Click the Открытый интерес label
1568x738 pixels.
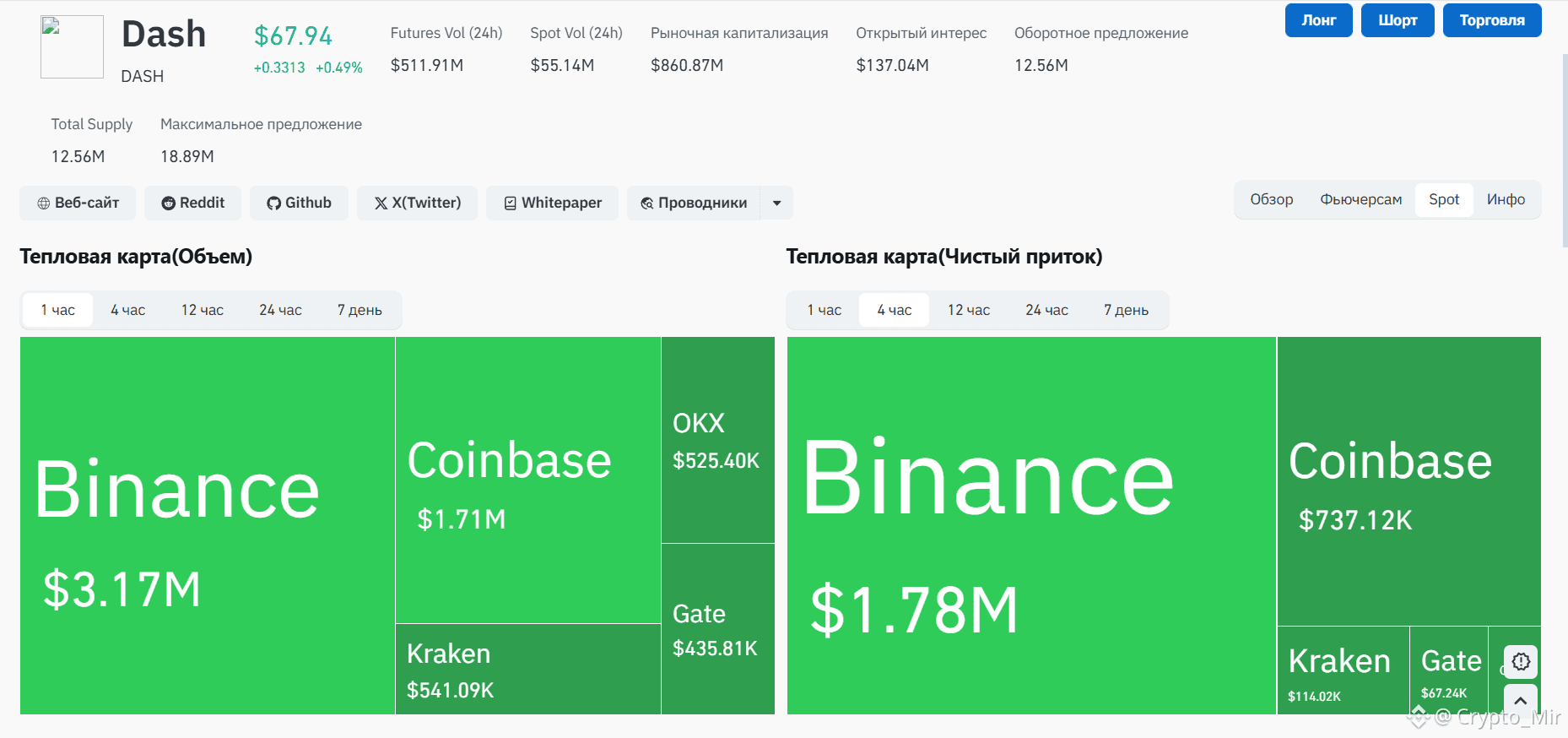click(922, 33)
